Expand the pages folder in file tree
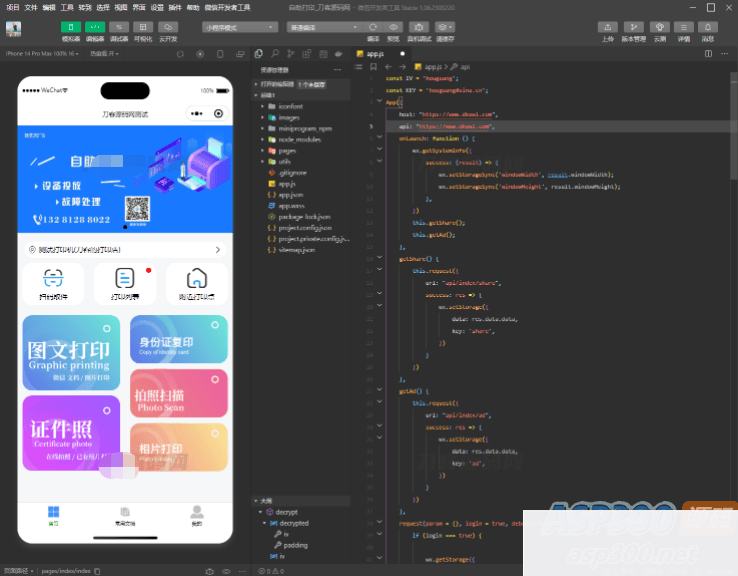This screenshot has width=738, height=576. (x=285, y=150)
